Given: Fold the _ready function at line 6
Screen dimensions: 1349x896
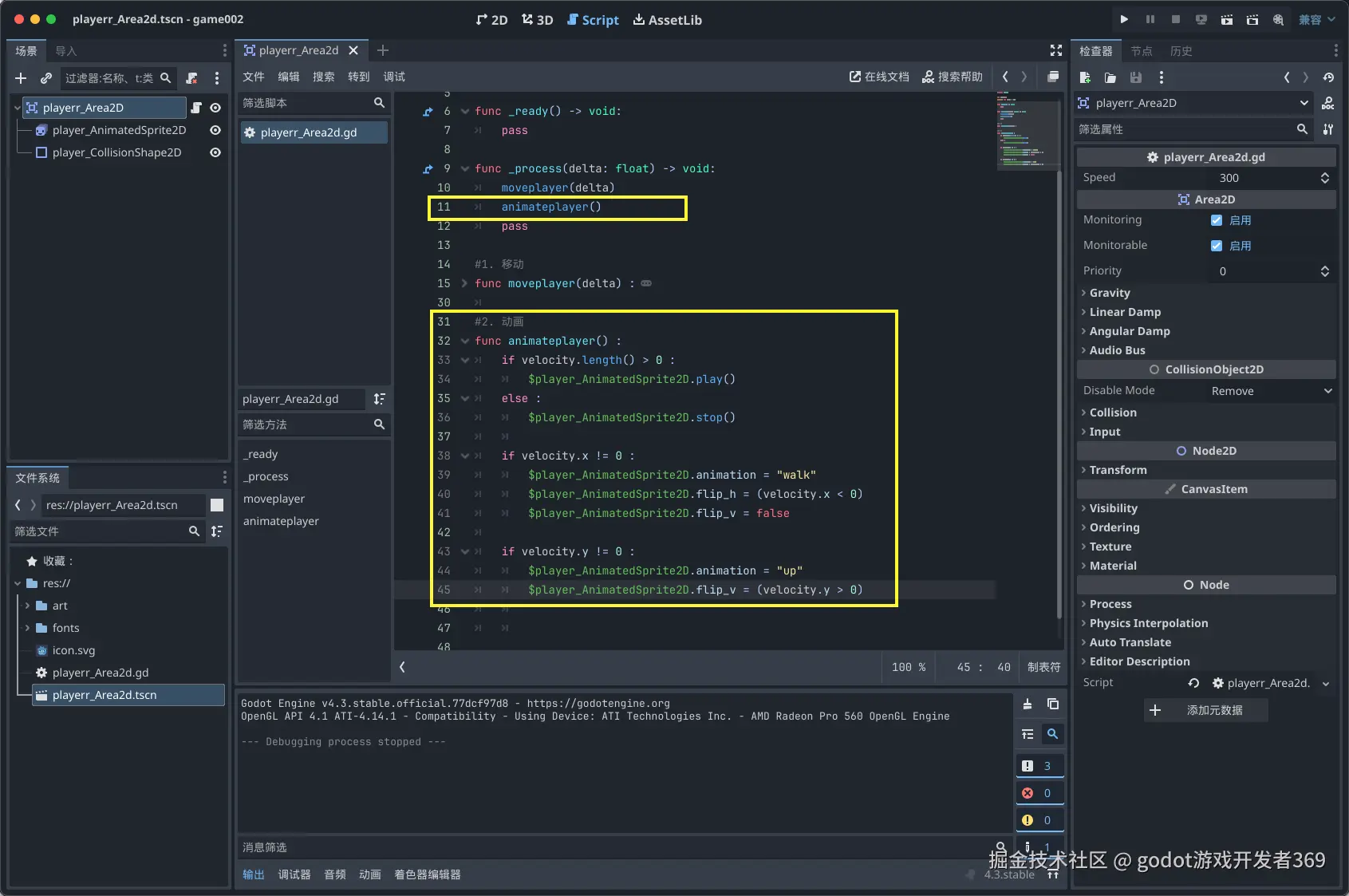Looking at the screenshot, I should click(465, 111).
